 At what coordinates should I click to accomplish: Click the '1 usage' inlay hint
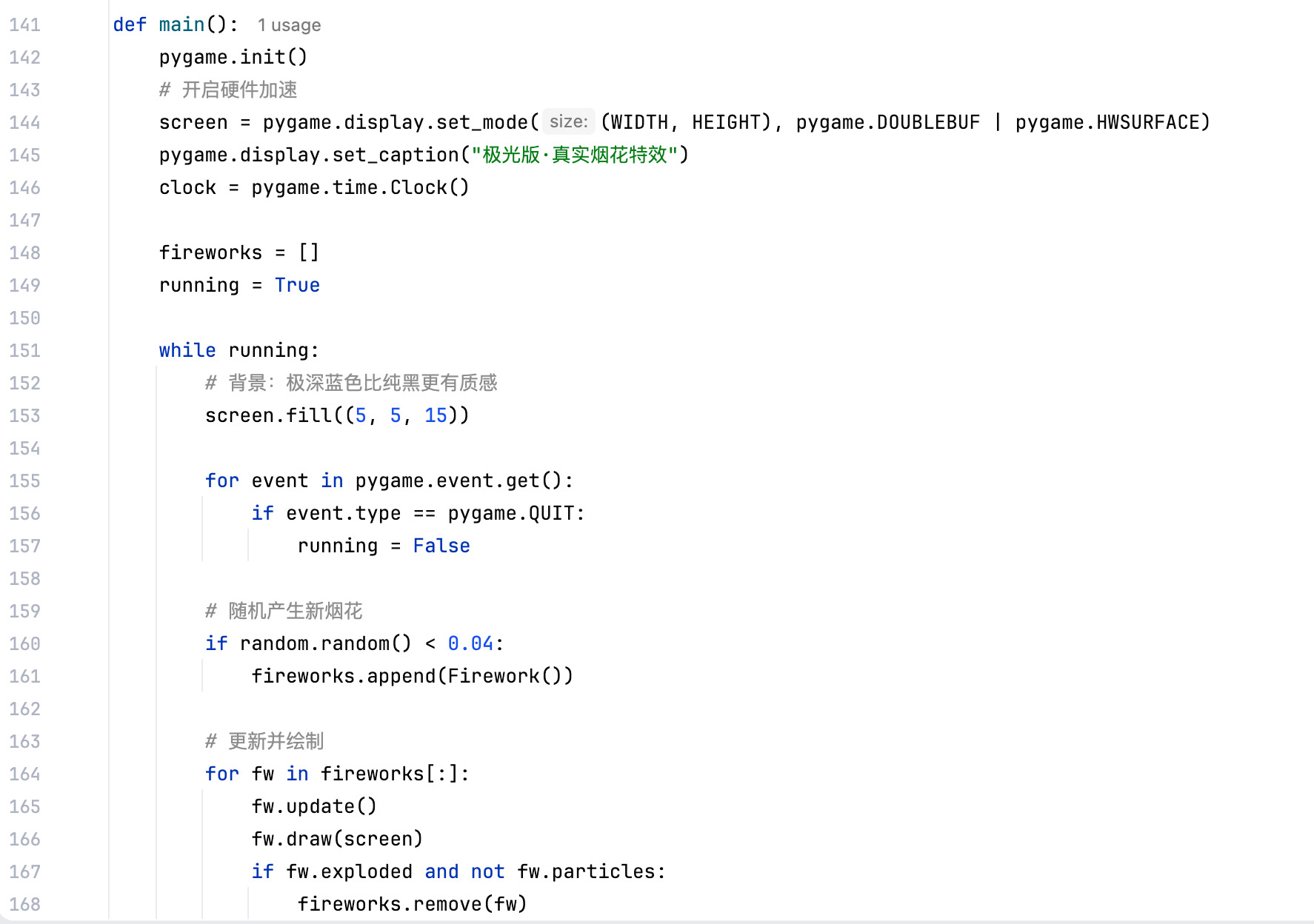click(289, 25)
